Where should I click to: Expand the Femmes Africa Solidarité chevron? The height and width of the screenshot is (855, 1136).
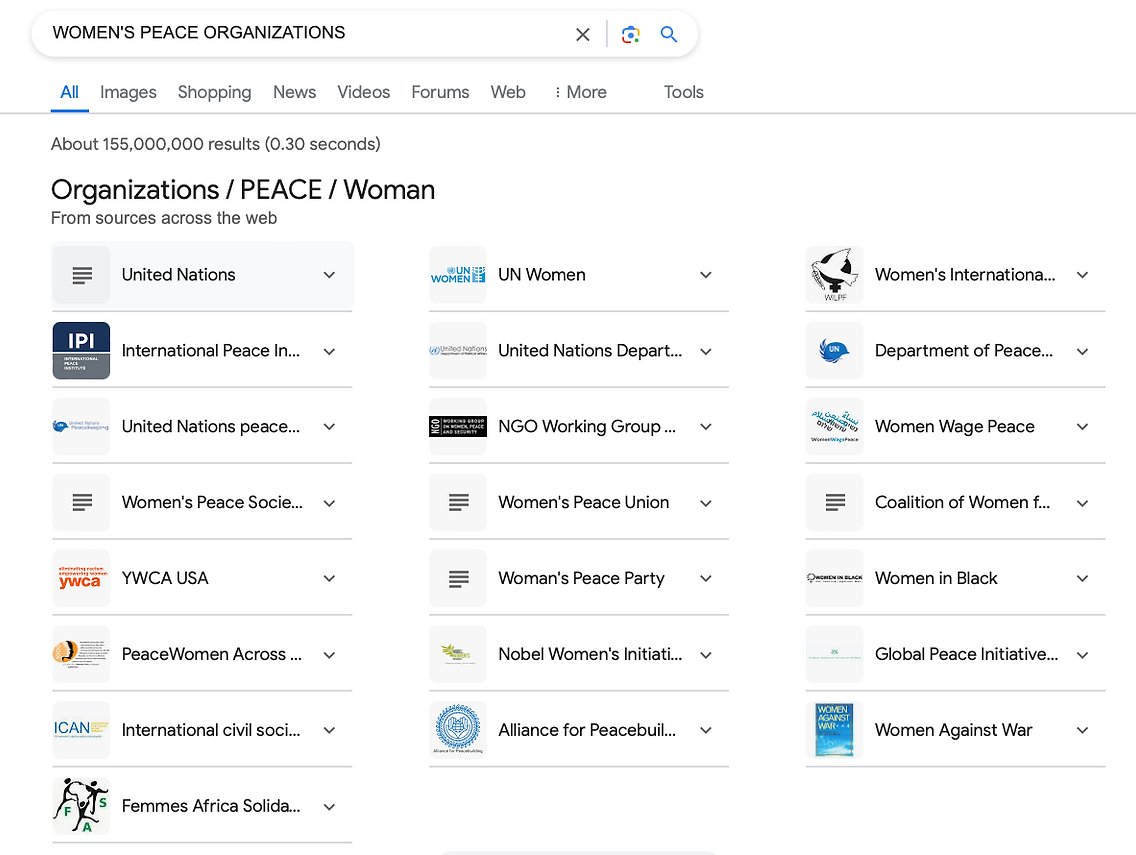(x=329, y=806)
